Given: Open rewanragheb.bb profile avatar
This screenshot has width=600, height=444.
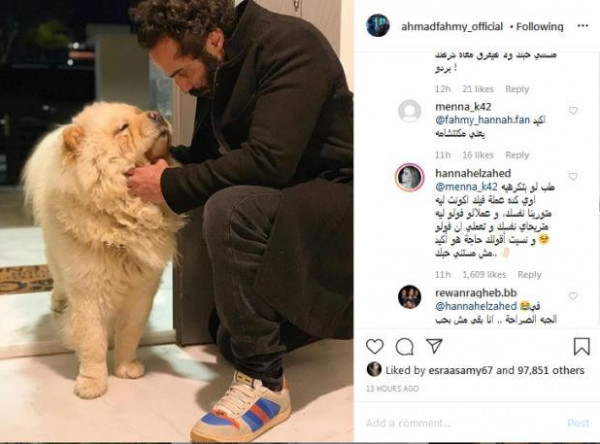Looking at the screenshot, I should (x=409, y=297).
